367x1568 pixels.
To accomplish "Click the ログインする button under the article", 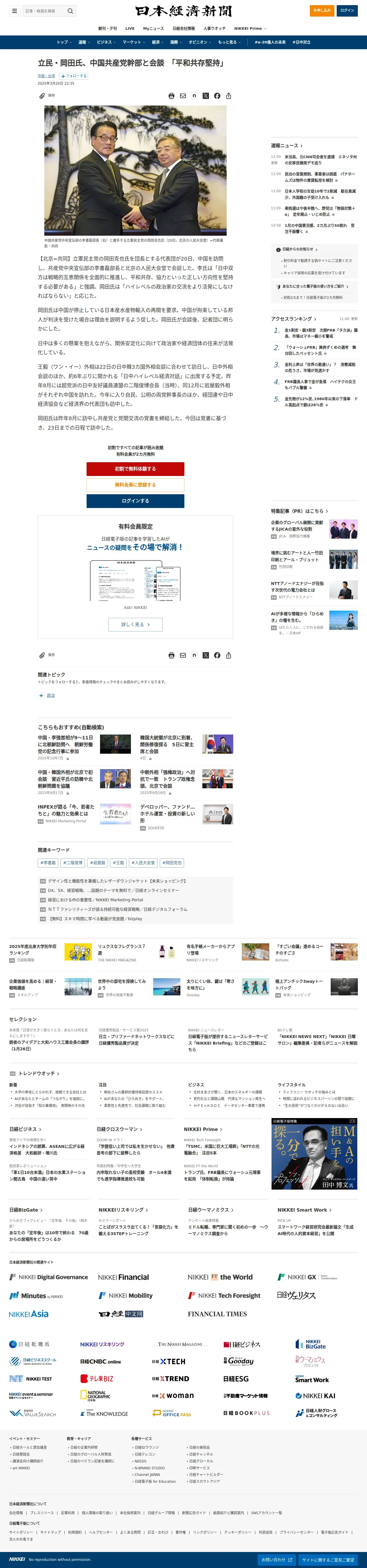I will tap(135, 501).
